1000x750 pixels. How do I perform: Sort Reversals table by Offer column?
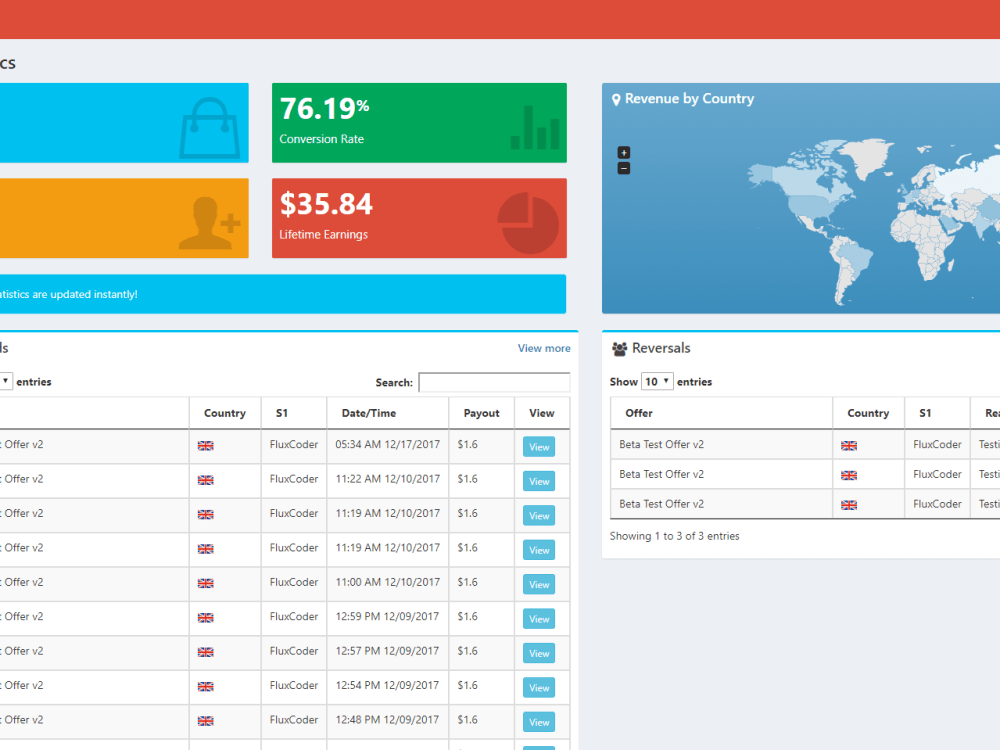pos(721,413)
